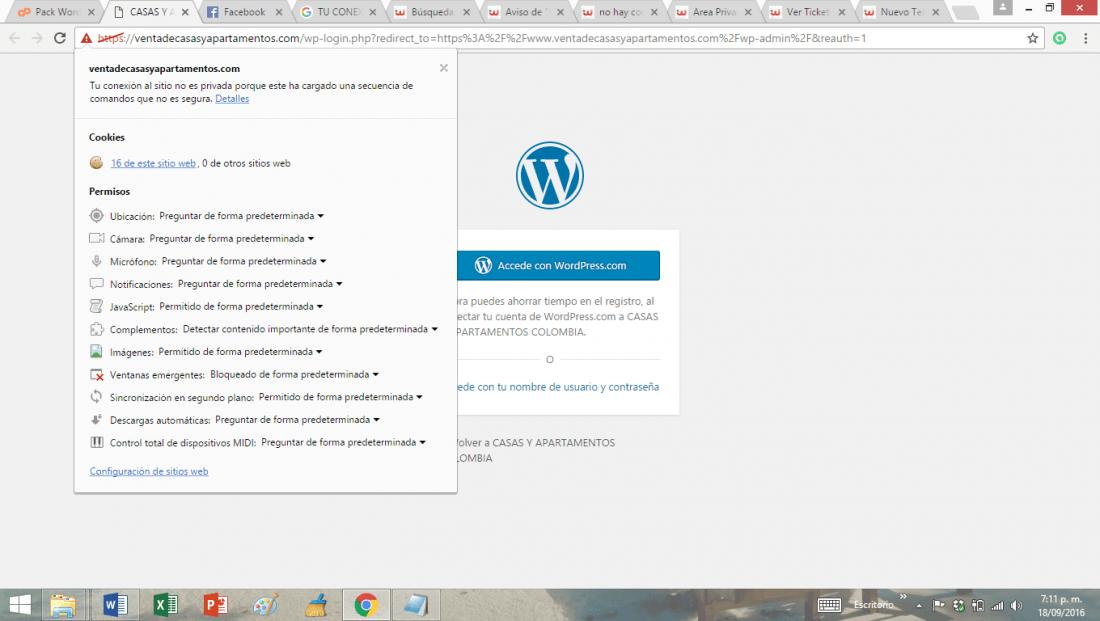Viewport: 1100px width, 621px height.
Task: Open Configuración de sitios web link
Action: pos(149,472)
